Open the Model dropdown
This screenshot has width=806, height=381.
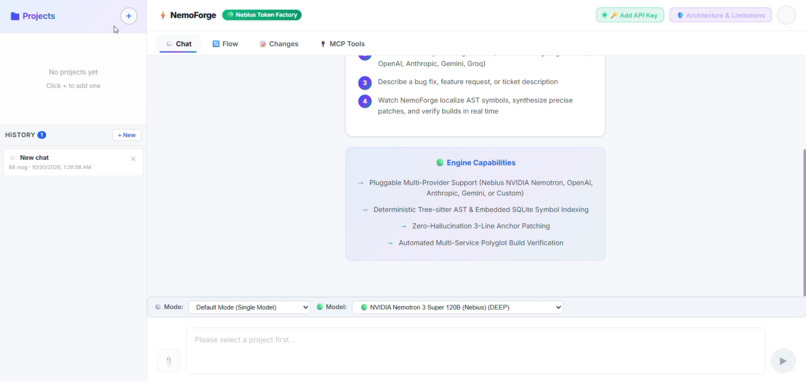pos(457,307)
